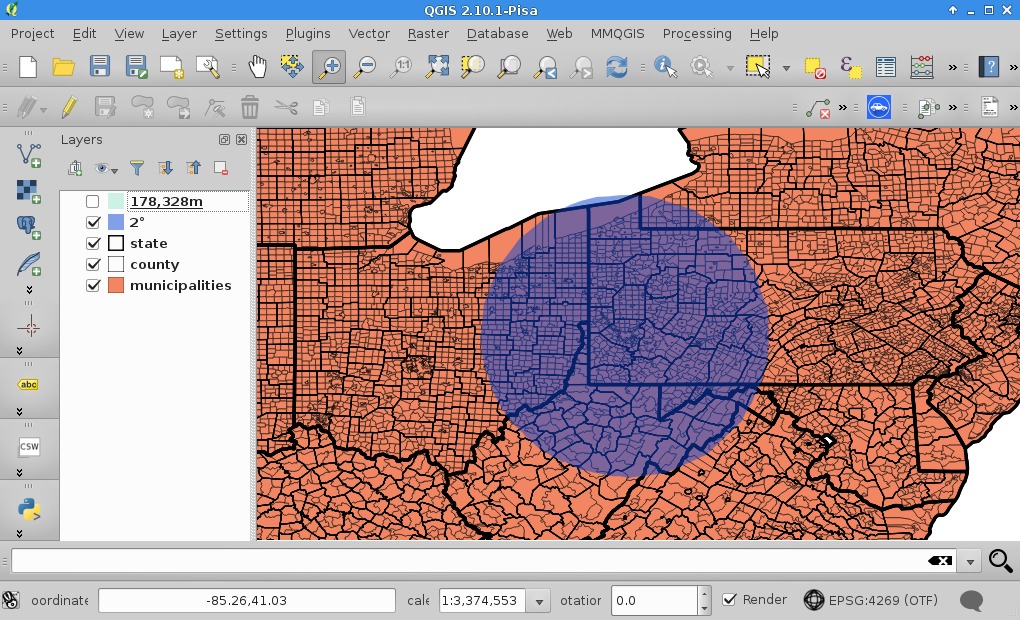Click the Zoom Out magnifier tool
Viewport: 1020px width, 620px height.
365,67
